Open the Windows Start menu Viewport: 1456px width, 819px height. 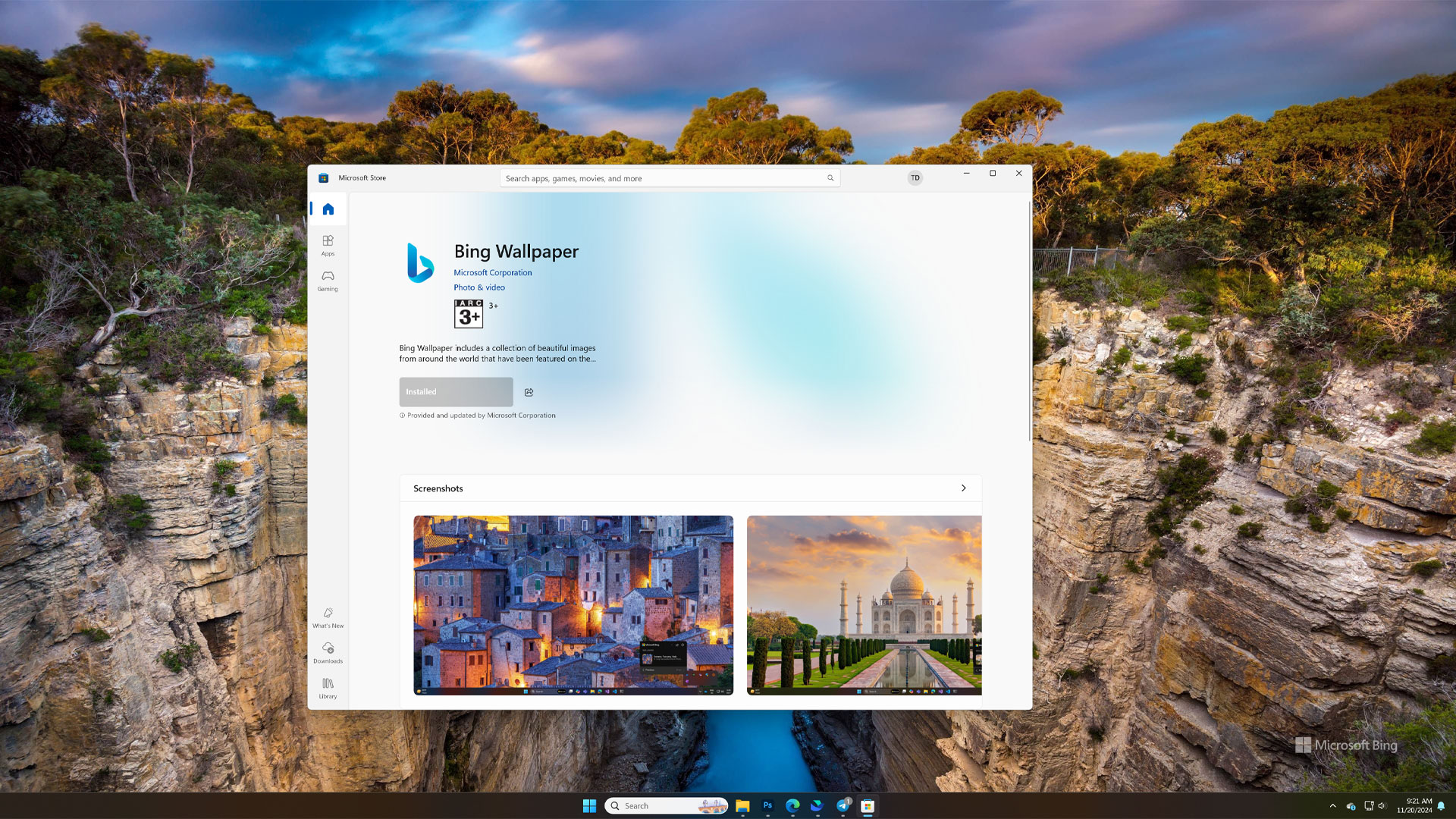(x=589, y=805)
